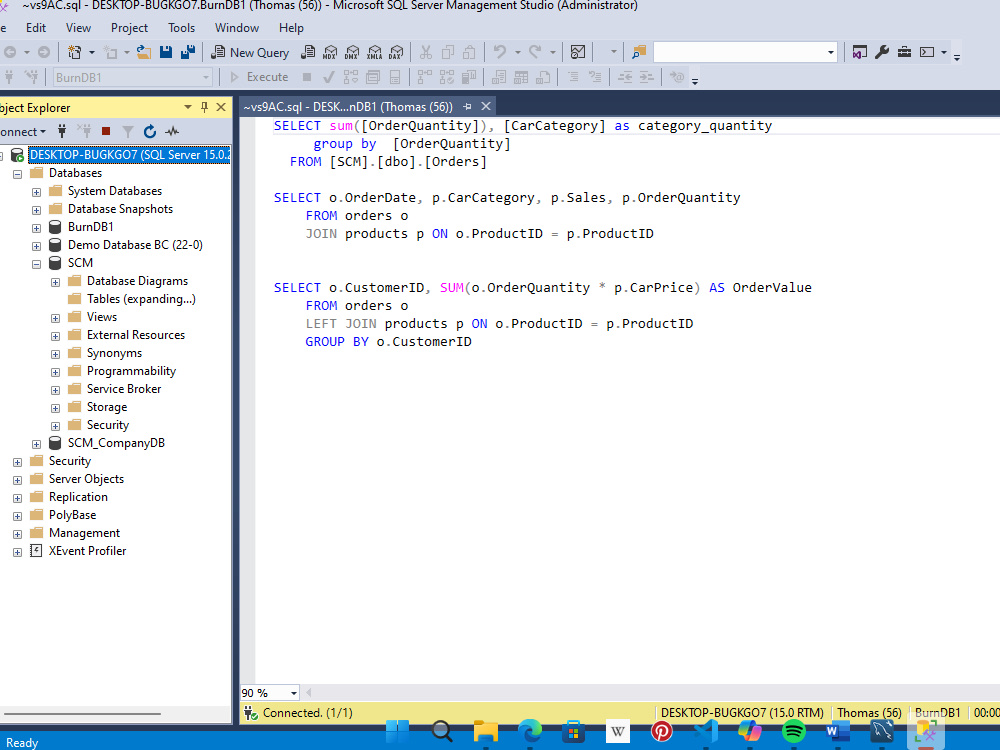This screenshot has width=1000, height=750.
Task: Open Pinterest from the taskbar
Action: [x=661, y=732]
